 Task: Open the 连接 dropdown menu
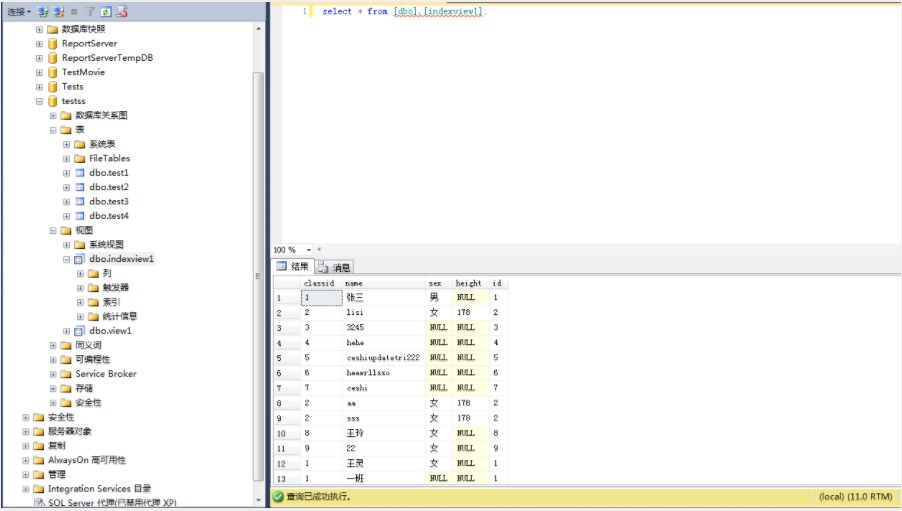point(18,12)
